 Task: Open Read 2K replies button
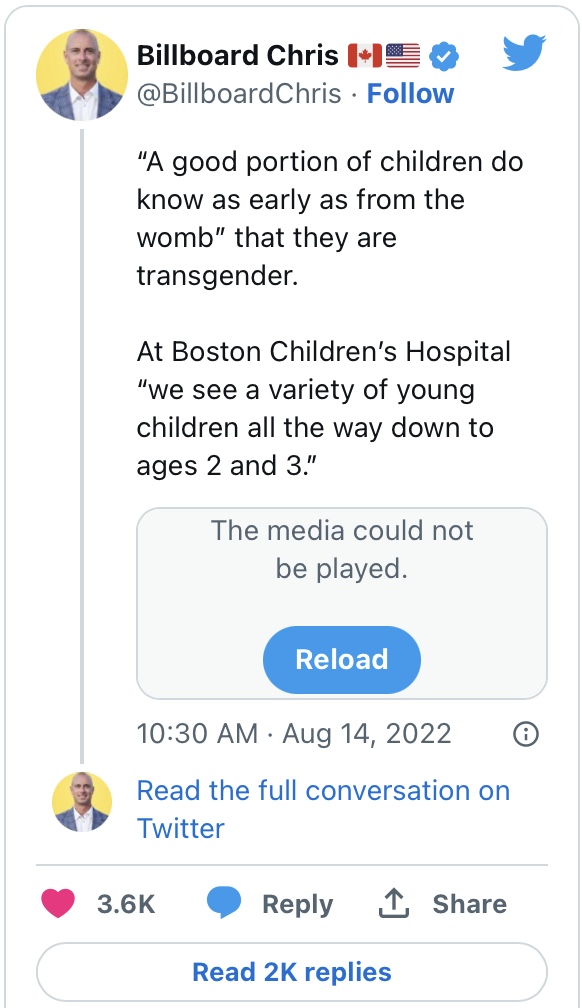(292, 971)
